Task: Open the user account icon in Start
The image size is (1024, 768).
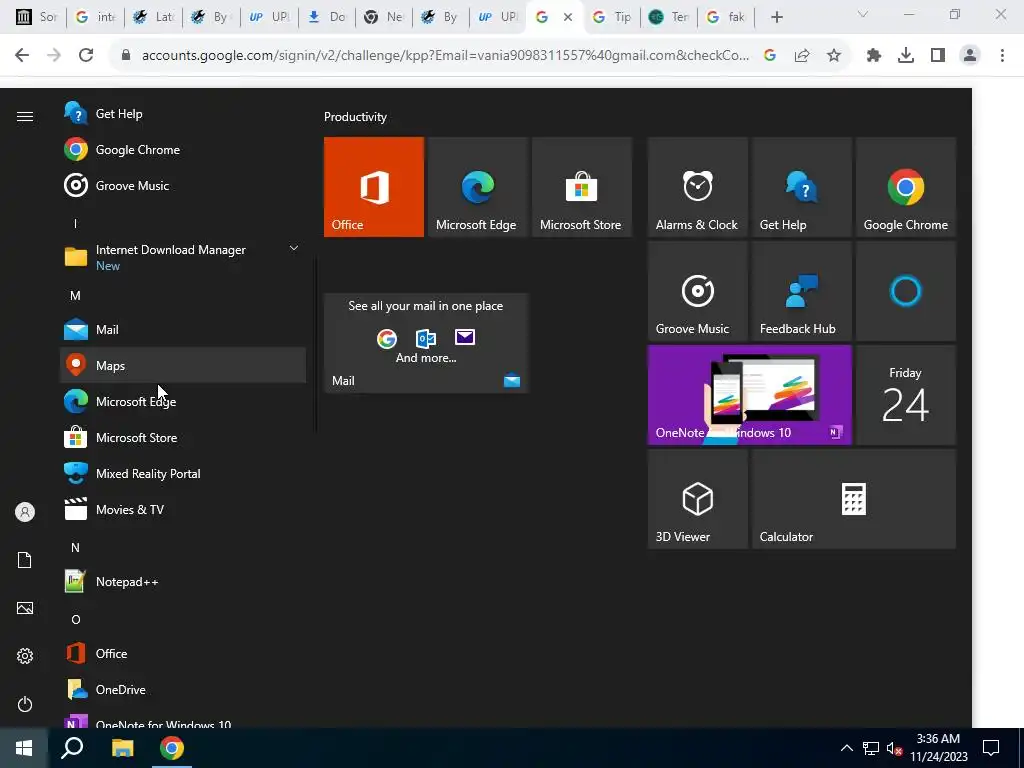Action: pos(25,512)
